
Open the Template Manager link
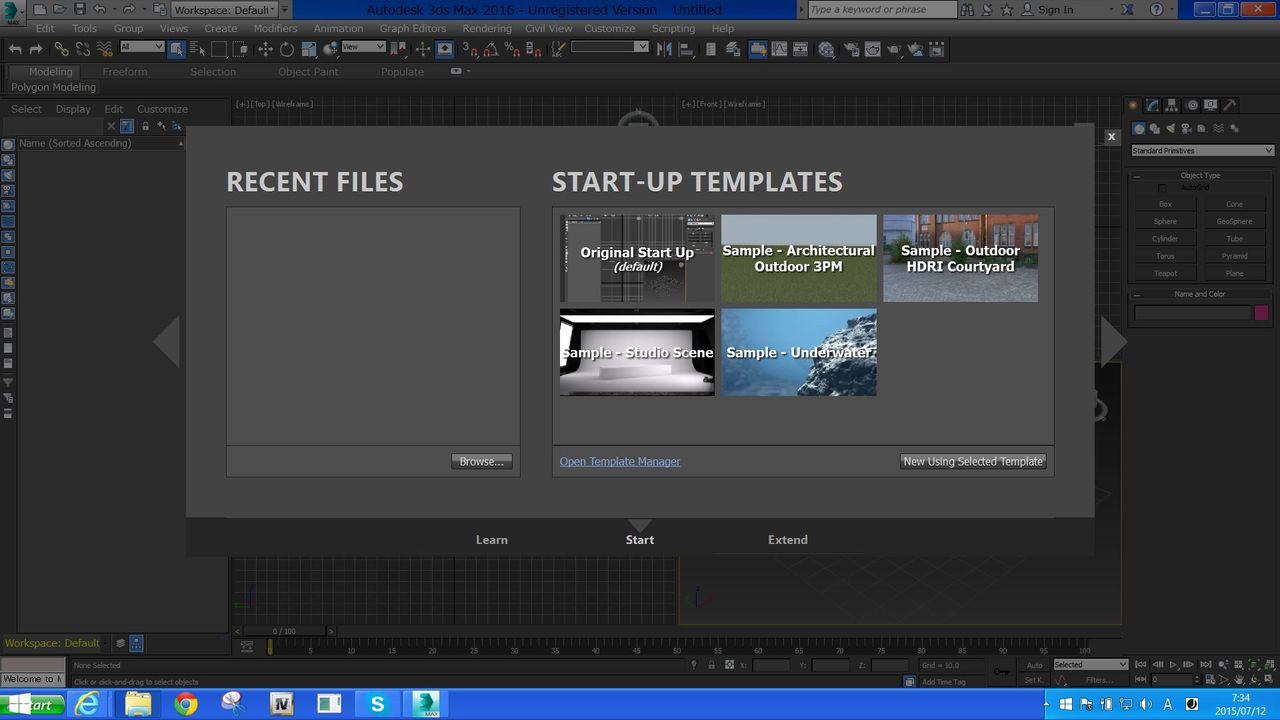[620, 462]
